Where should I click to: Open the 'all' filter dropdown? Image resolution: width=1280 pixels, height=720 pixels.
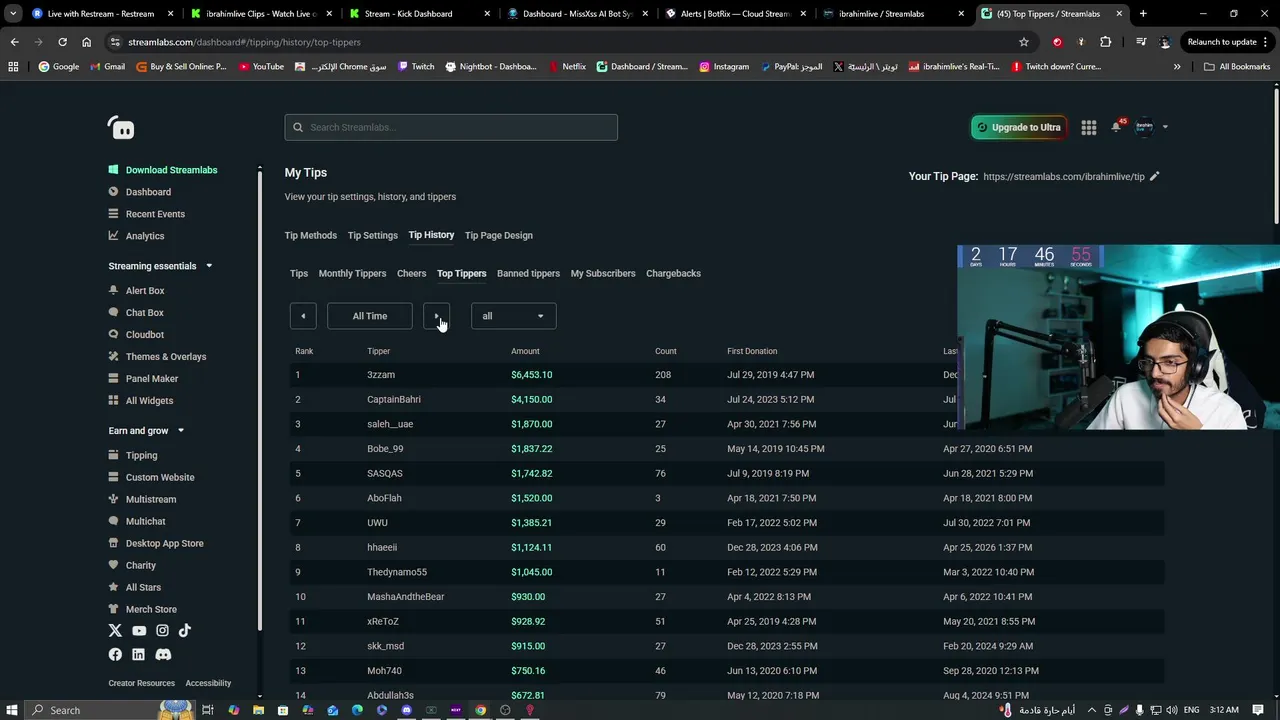[513, 316]
